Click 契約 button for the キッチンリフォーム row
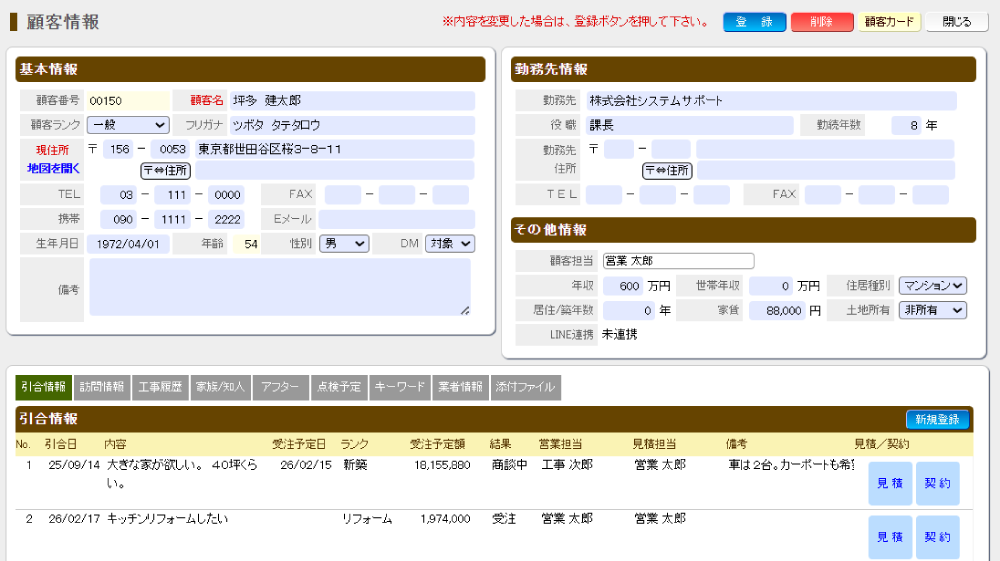Image resolution: width=1000 pixels, height=561 pixels. [938, 537]
